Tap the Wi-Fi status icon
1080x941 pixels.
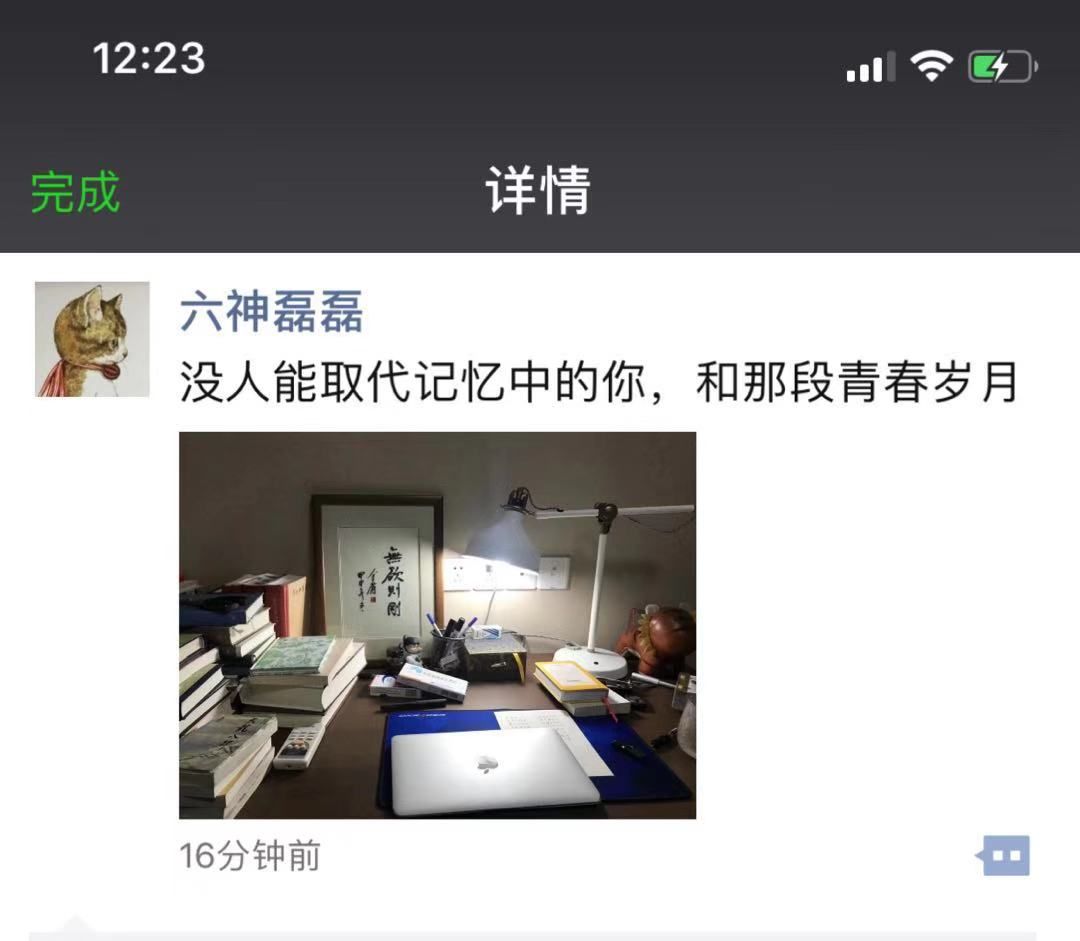pos(931,66)
